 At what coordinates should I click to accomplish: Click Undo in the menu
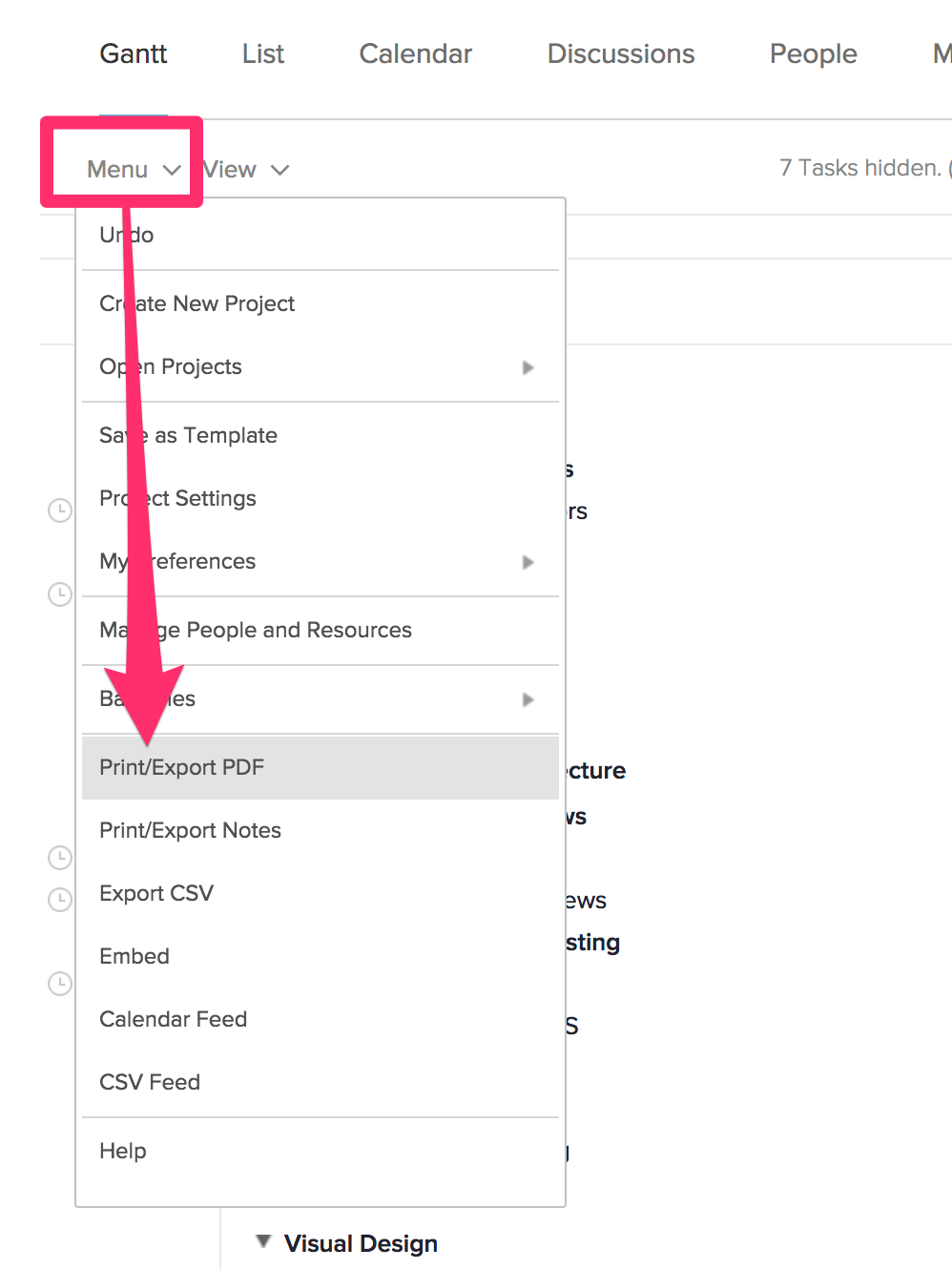125,234
